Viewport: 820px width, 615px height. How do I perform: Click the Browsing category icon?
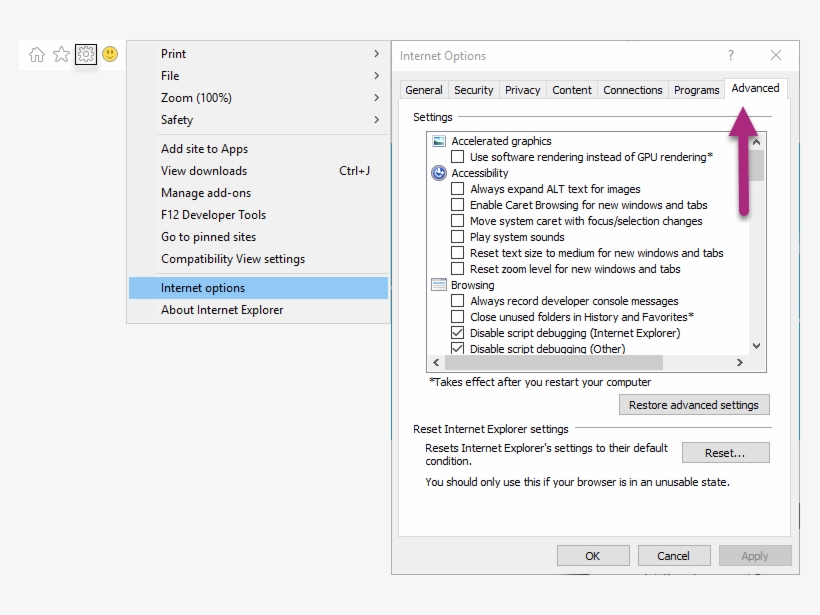point(439,284)
